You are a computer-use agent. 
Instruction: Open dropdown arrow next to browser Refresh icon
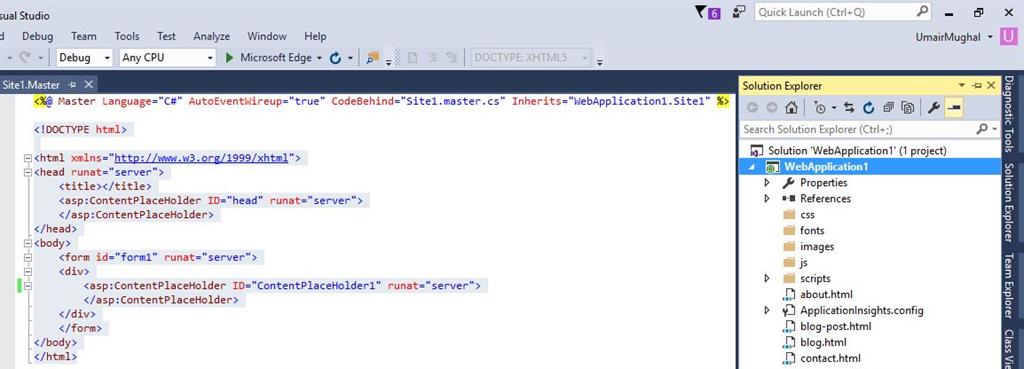click(351, 58)
